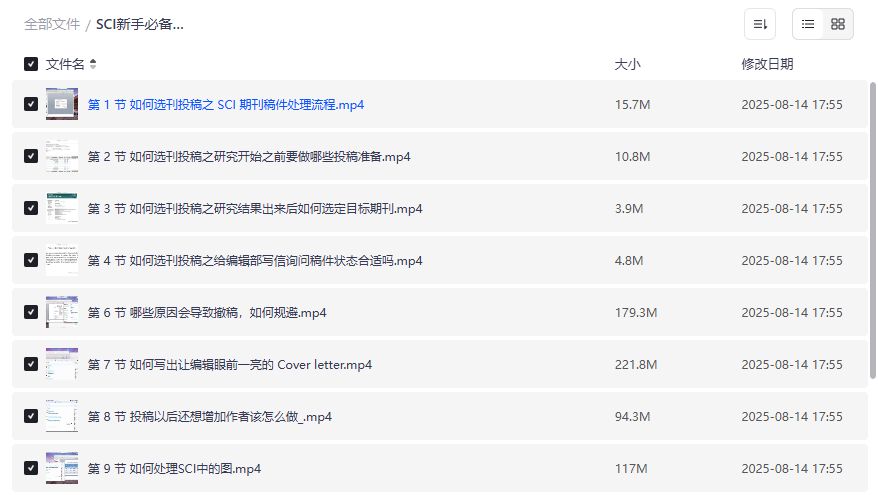The height and width of the screenshot is (495, 878).
Task: Uncheck the 第 7 节 file checkbox
Action: click(31, 365)
